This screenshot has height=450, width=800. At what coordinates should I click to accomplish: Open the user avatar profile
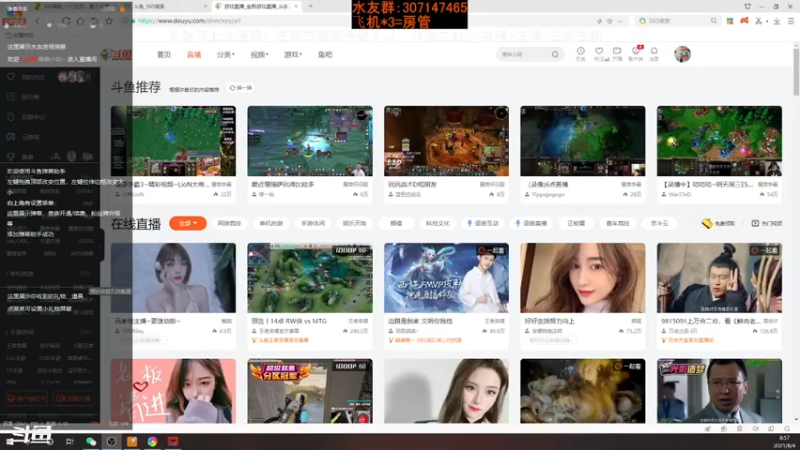[x=682, y=54]
